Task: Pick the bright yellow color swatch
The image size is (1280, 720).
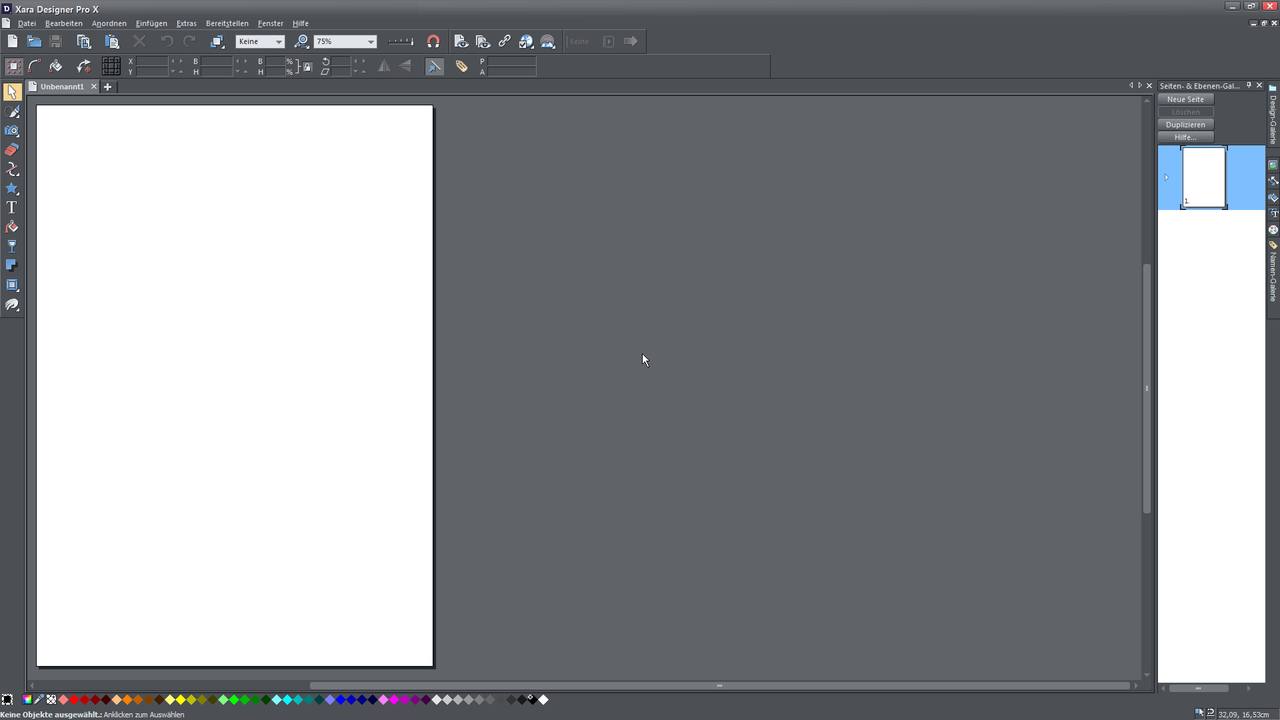Action: tap(181, 700)
